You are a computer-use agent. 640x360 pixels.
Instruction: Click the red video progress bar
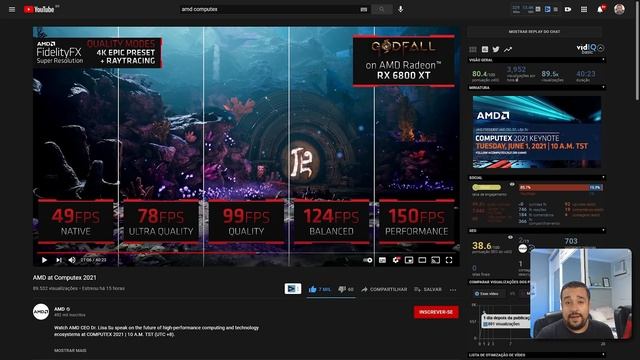(246, 253)
